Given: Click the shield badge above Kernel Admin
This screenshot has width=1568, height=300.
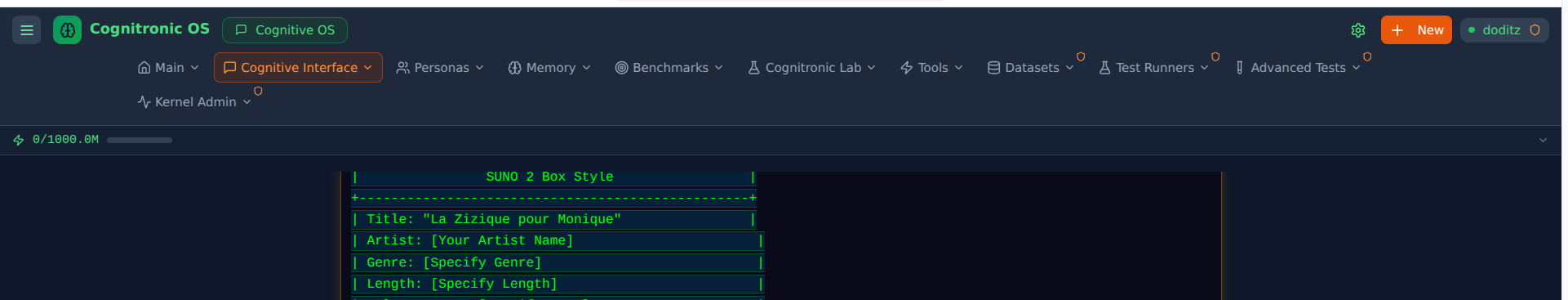Looking at the screenshot, I should [x=258, y=92].
